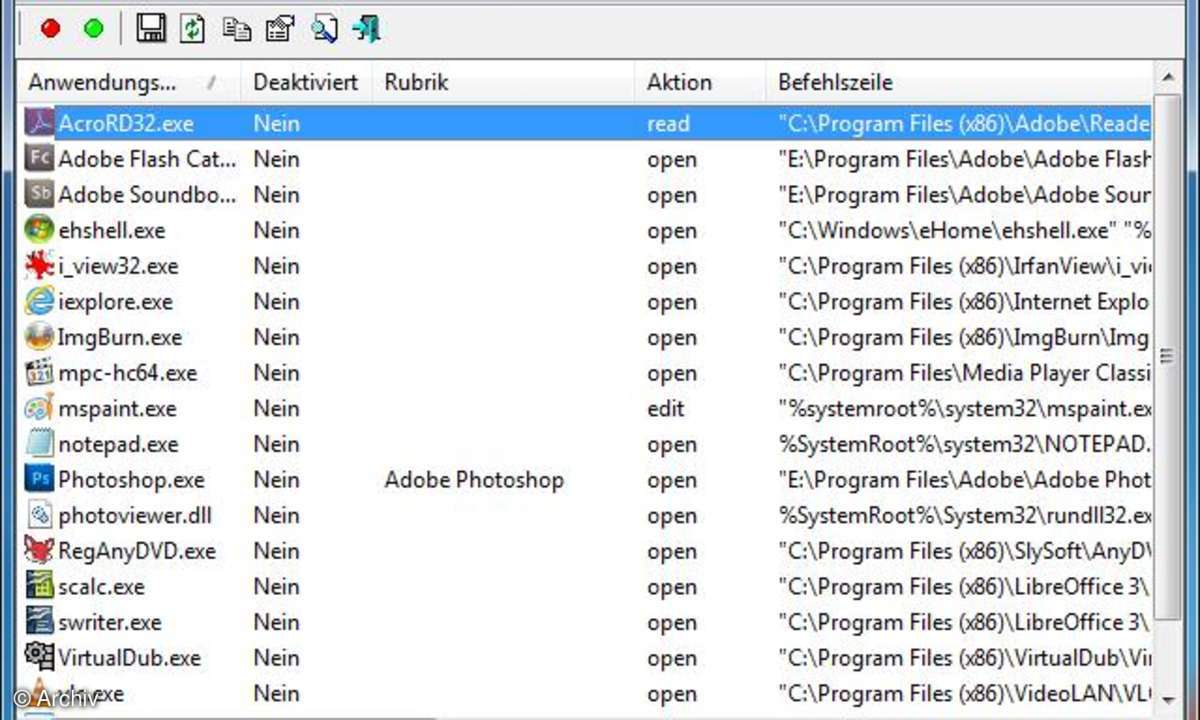Click the vertical scrollbar thumb
Viewport: 1200px width, 720px height.
1167,355
